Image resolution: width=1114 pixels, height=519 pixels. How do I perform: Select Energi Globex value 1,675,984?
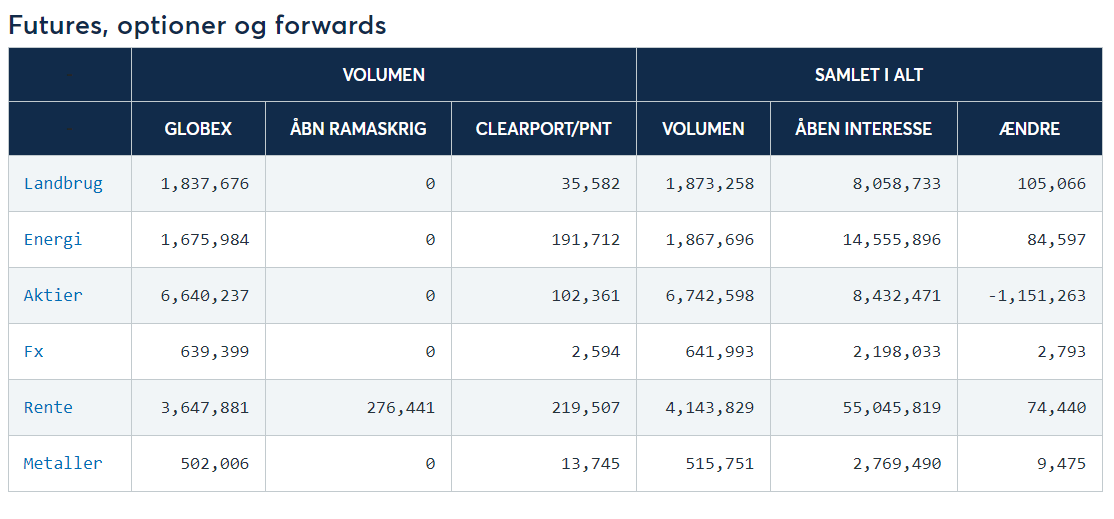(x=205, y=240)
